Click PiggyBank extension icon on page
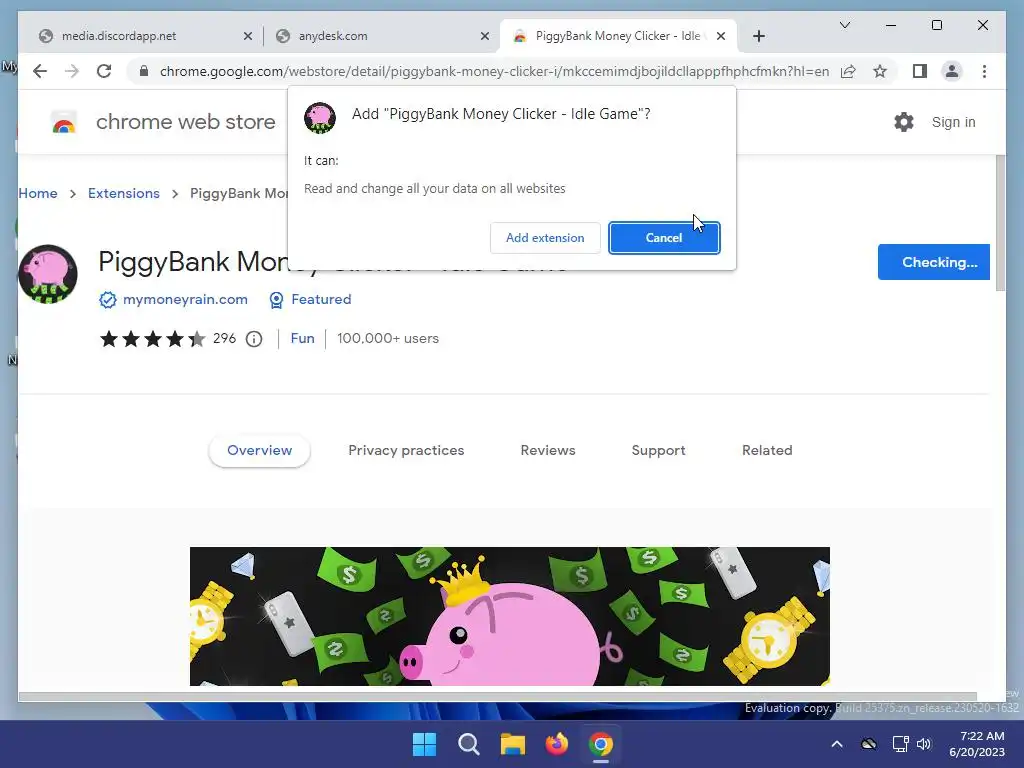Image resolution: width=1024 pixels, height=768 pixels. 48,274
